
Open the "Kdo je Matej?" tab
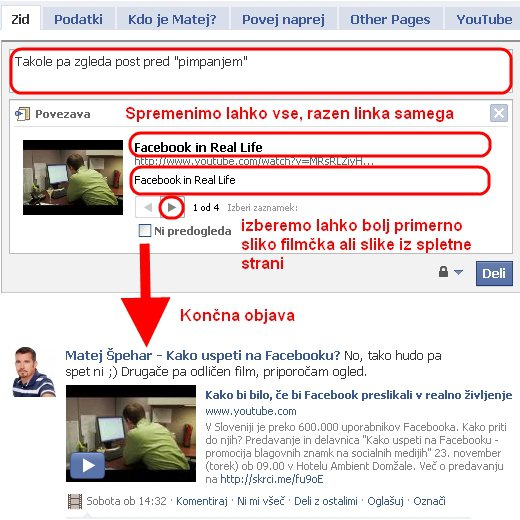pos(172,19)
